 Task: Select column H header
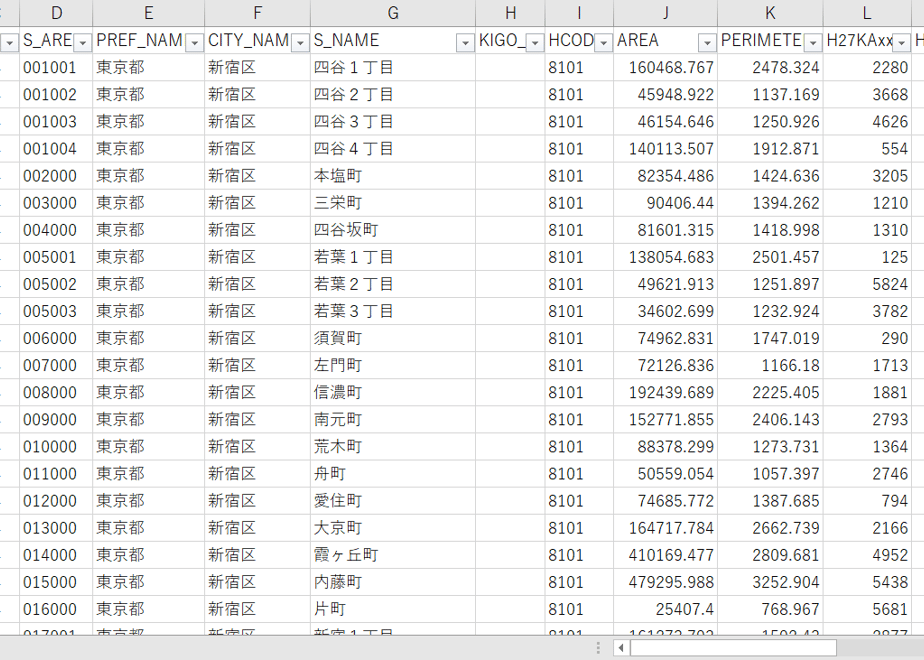pyautogui.click(x=510, y=13)
